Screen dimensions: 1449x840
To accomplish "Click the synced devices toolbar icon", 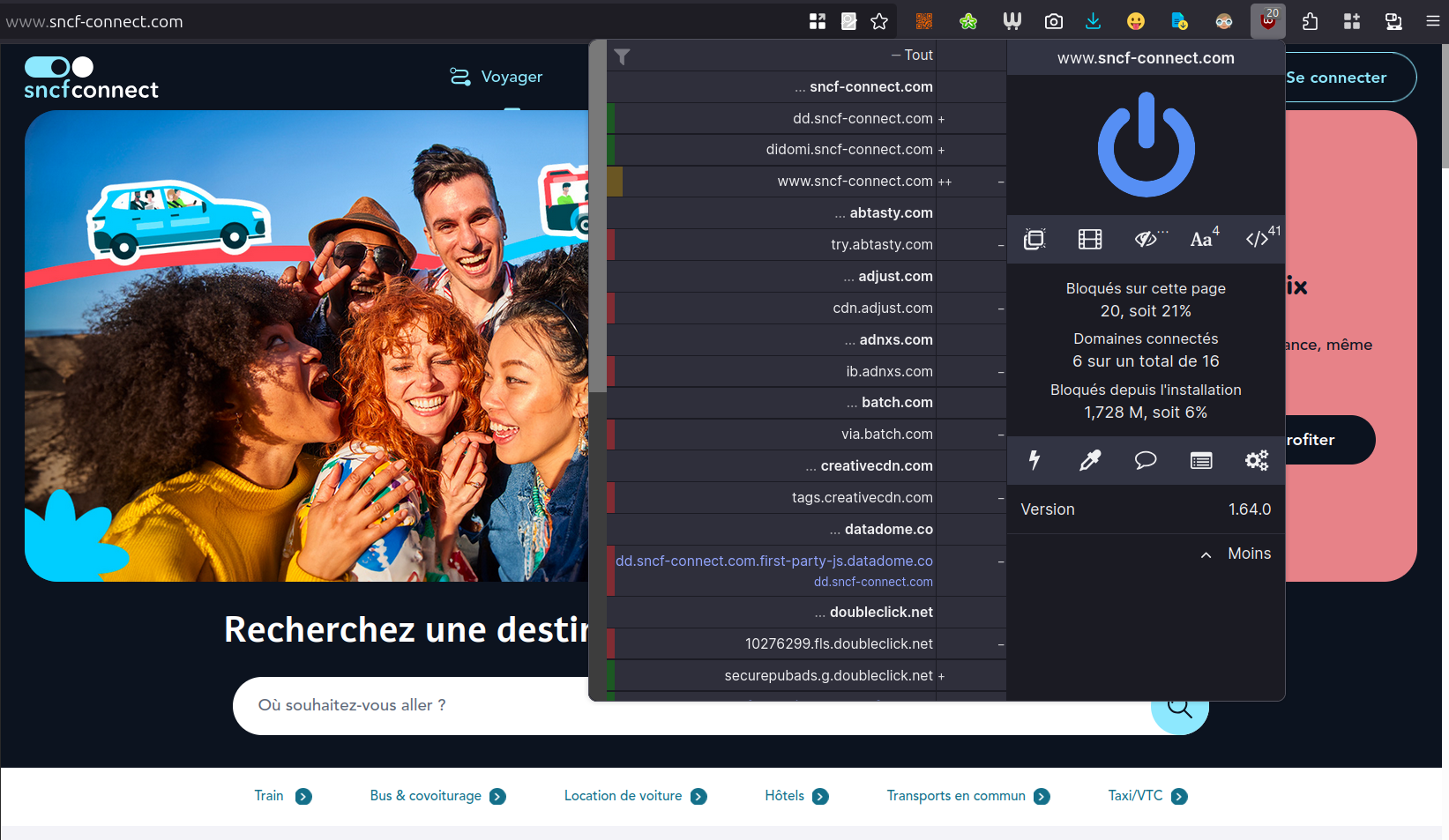I will [x=1393, y=21].
